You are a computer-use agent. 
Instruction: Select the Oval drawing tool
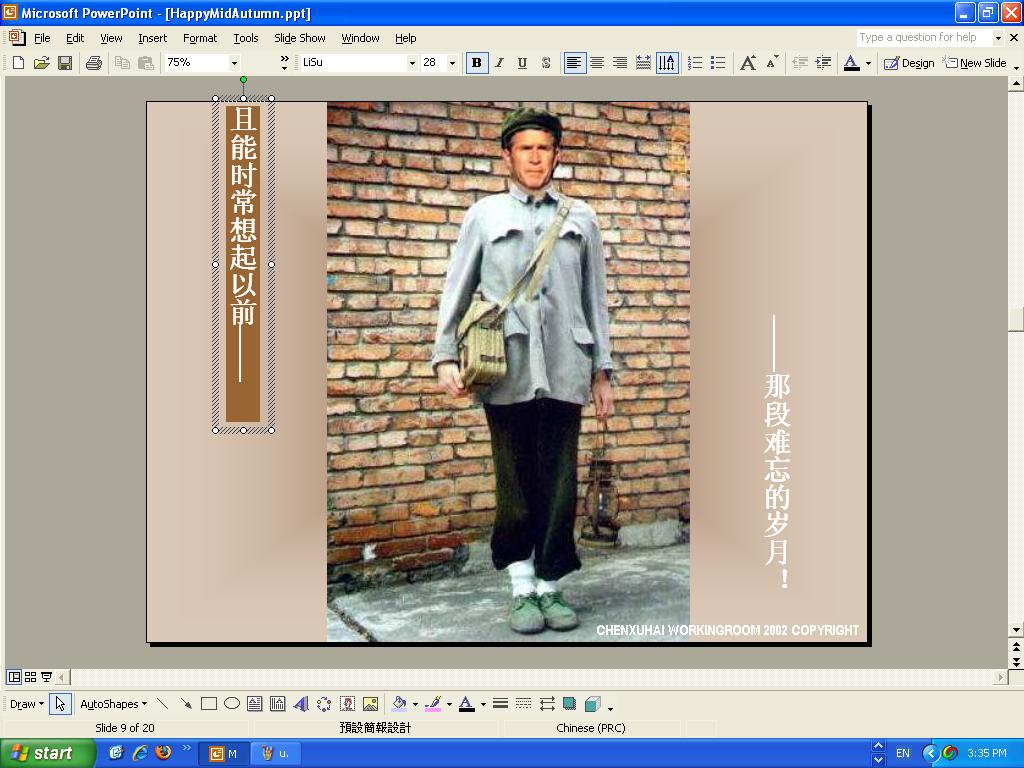(x=232, y=704)
